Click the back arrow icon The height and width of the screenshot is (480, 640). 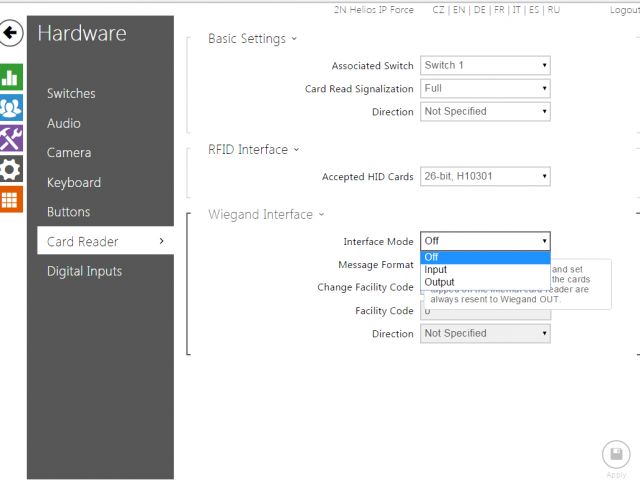11,33
